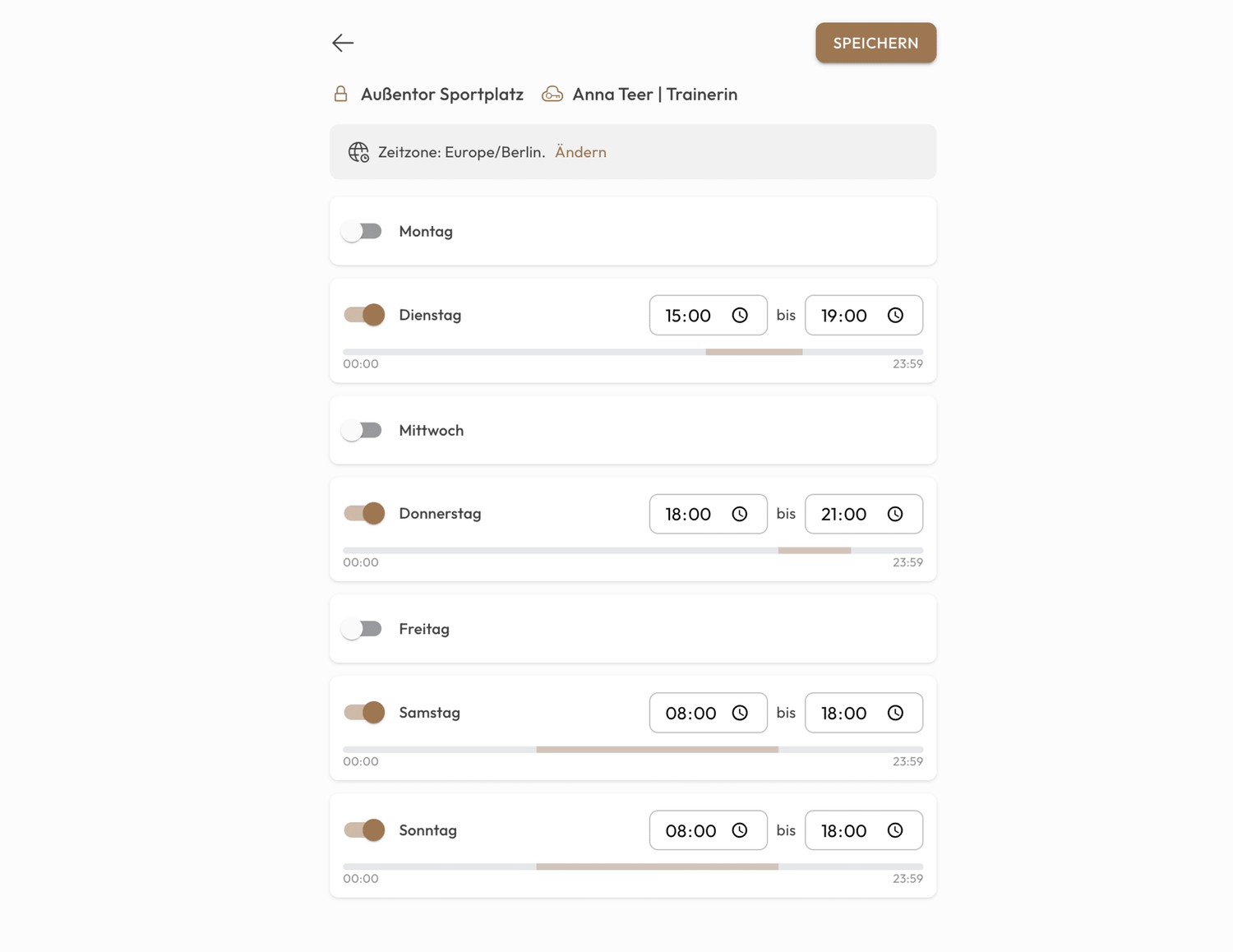Click the Donnerstag 21:00 end time field
Image resolution: width=1233 pixels, height=952 pixels.
tap(844, 514)
